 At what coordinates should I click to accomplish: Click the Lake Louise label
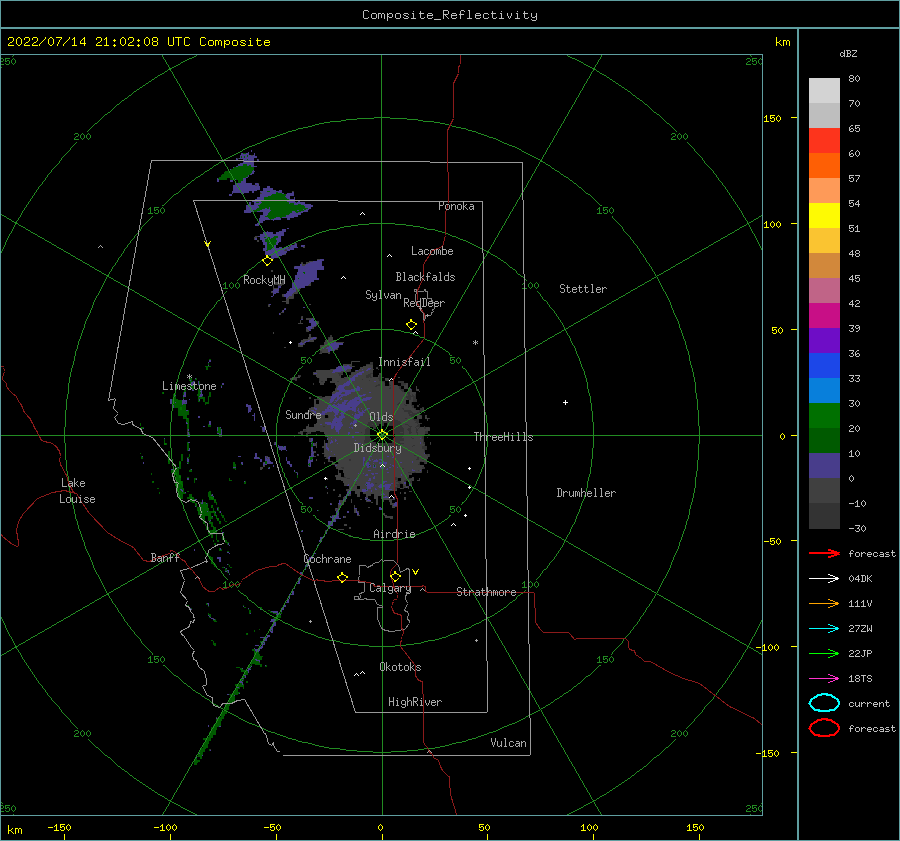coord(77,491)
